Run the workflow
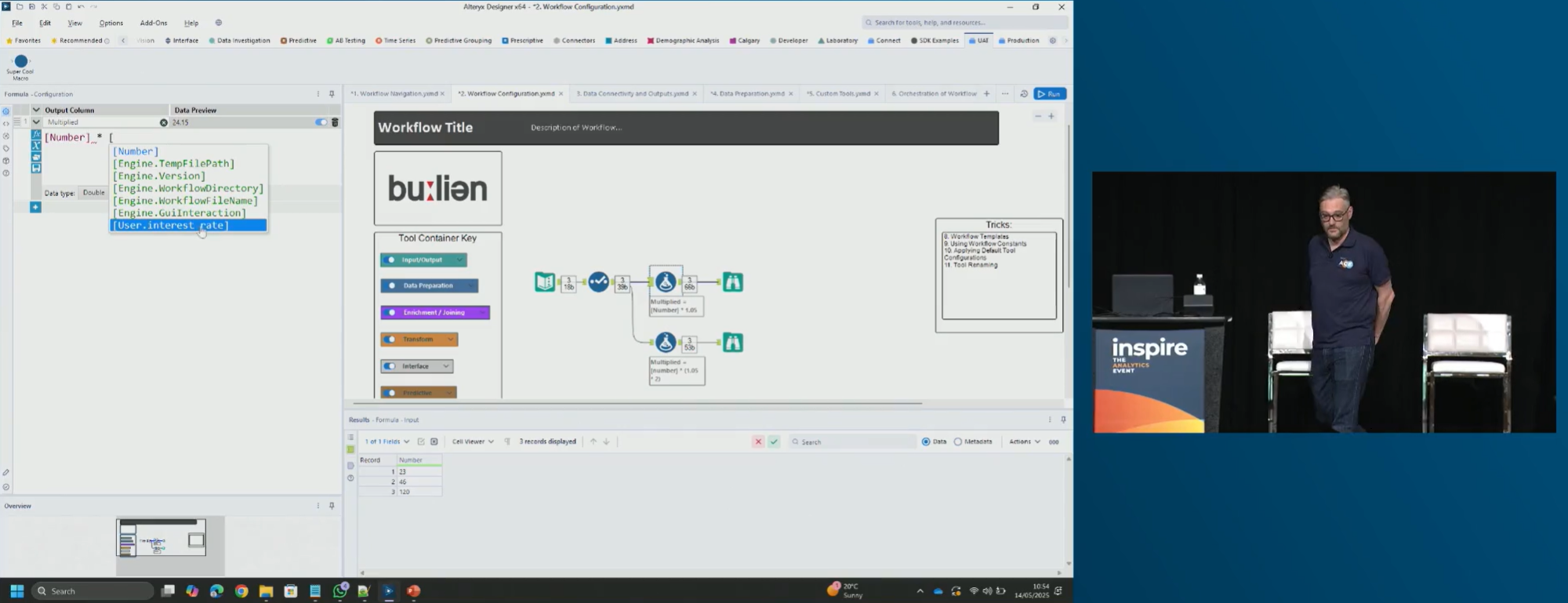Viewport: 1568px width, 603px height. click(1050, 94)
